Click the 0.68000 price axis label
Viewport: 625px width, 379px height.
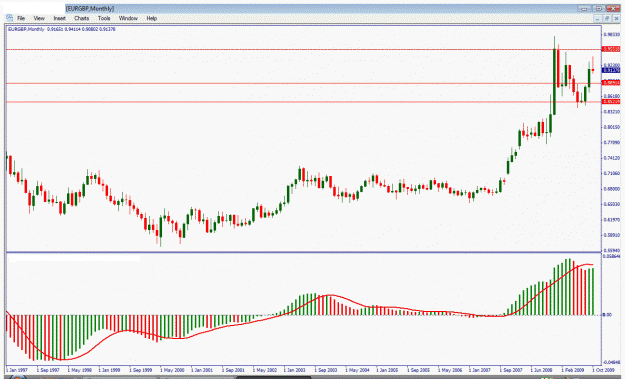[x=611, y=189]
